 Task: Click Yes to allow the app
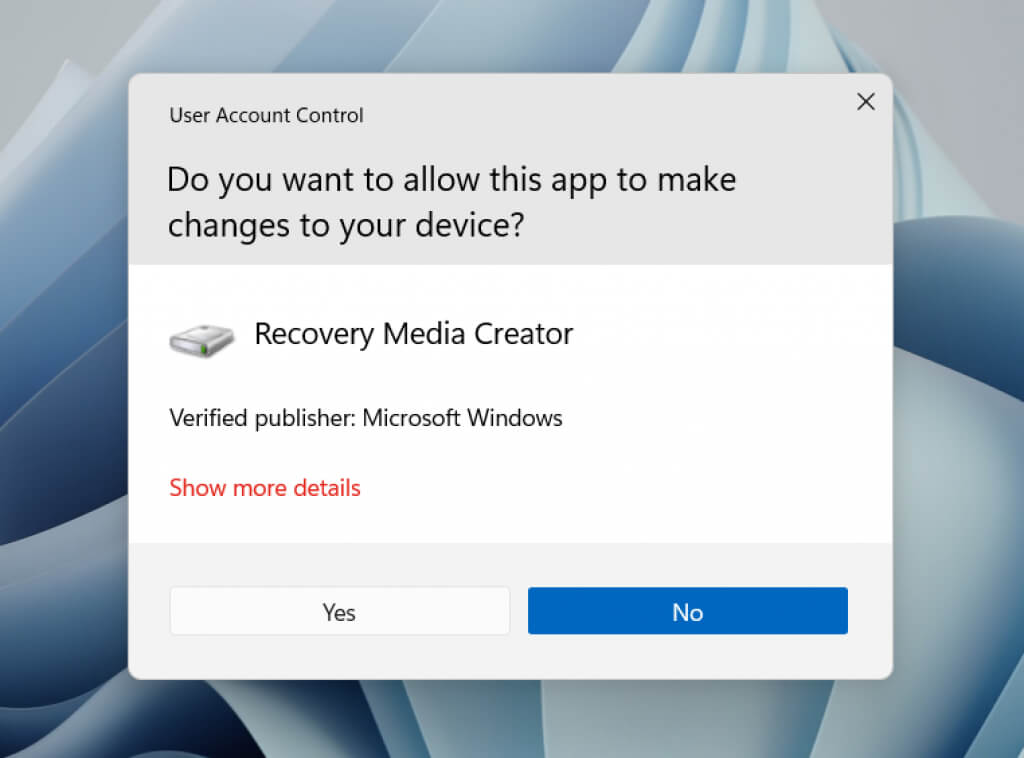[340, 611]
